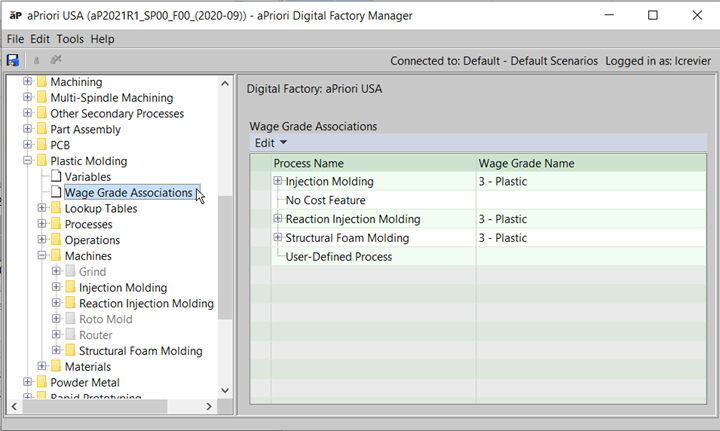Click the PCB folder icon
The width and height of the screenshot is (720, 431).
tap(42, 145)
